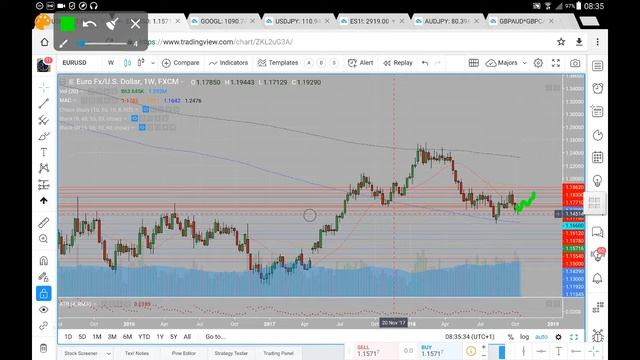Open the news feed panel icon

point(598,111)
